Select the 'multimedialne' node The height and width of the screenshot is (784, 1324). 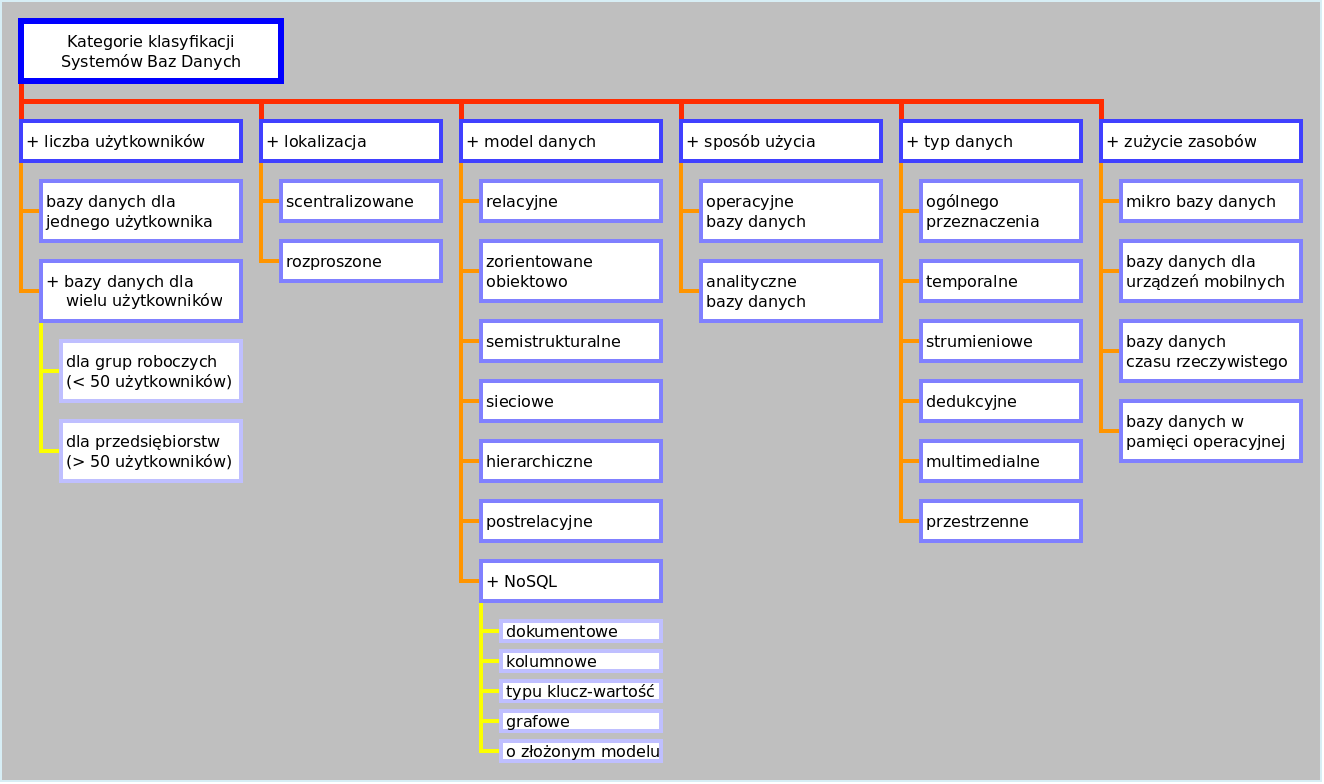1001,461
